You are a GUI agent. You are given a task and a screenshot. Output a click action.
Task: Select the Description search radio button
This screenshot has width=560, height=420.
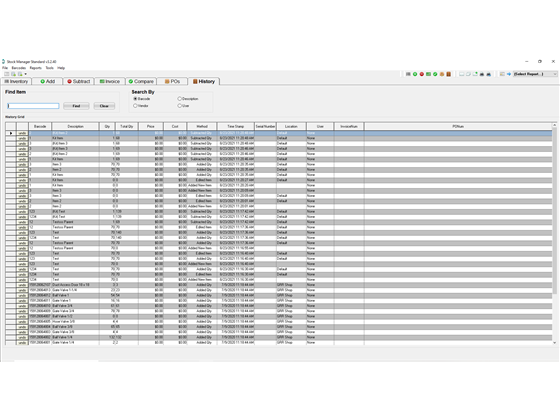179,99
